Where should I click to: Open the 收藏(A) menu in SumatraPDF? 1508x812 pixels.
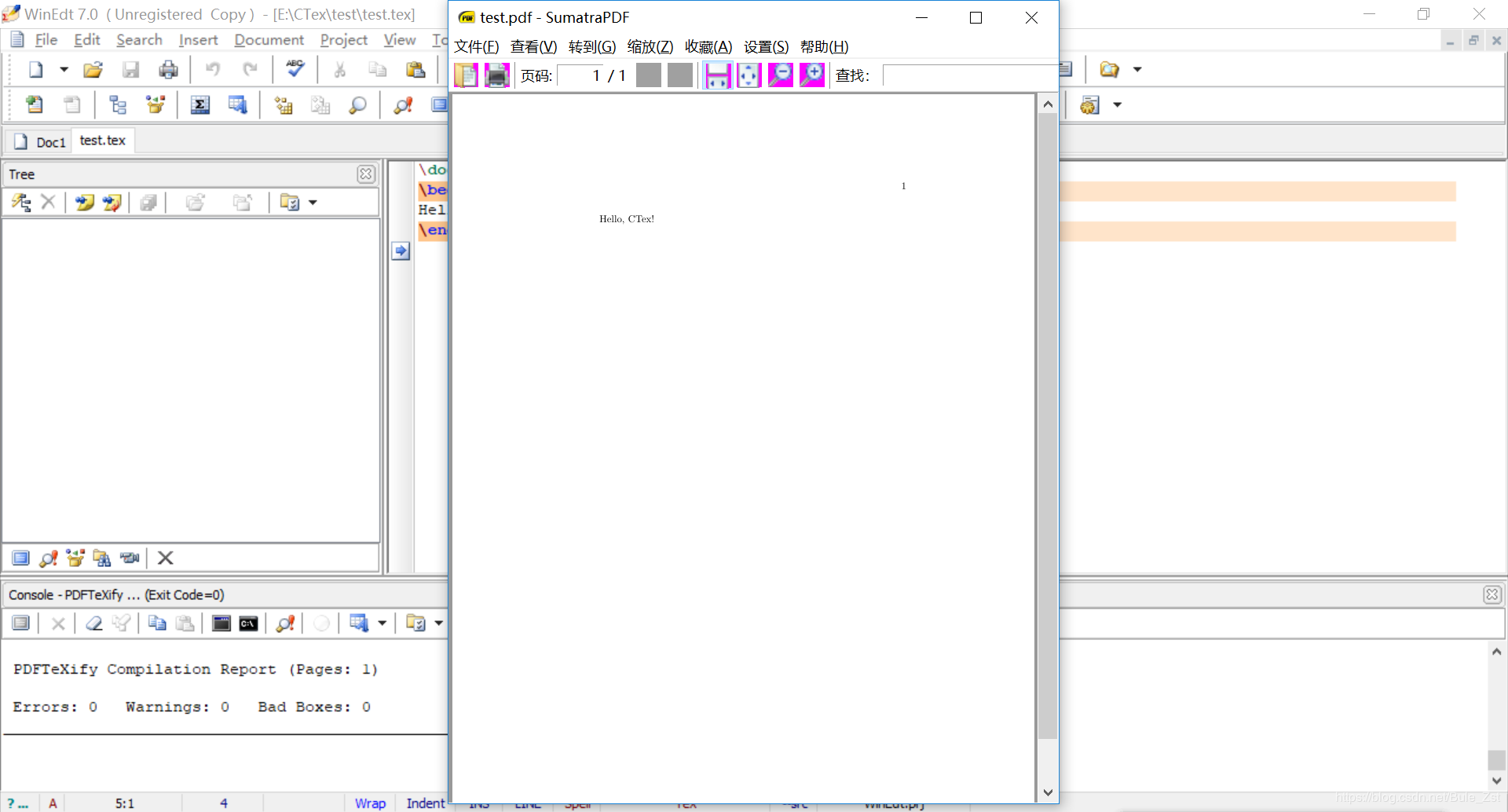coord(708,47)
